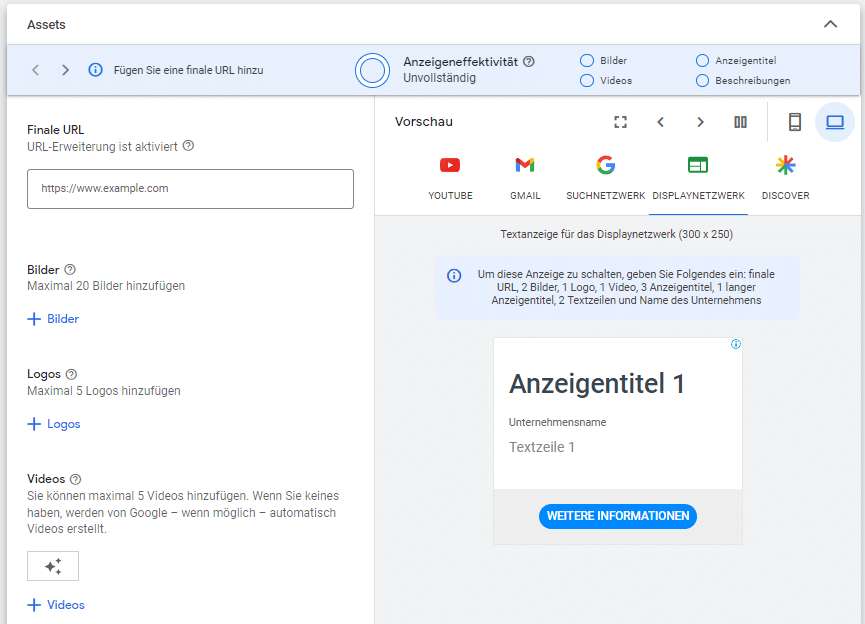
Task: Add videos via + Videos link
Action: 56,605
